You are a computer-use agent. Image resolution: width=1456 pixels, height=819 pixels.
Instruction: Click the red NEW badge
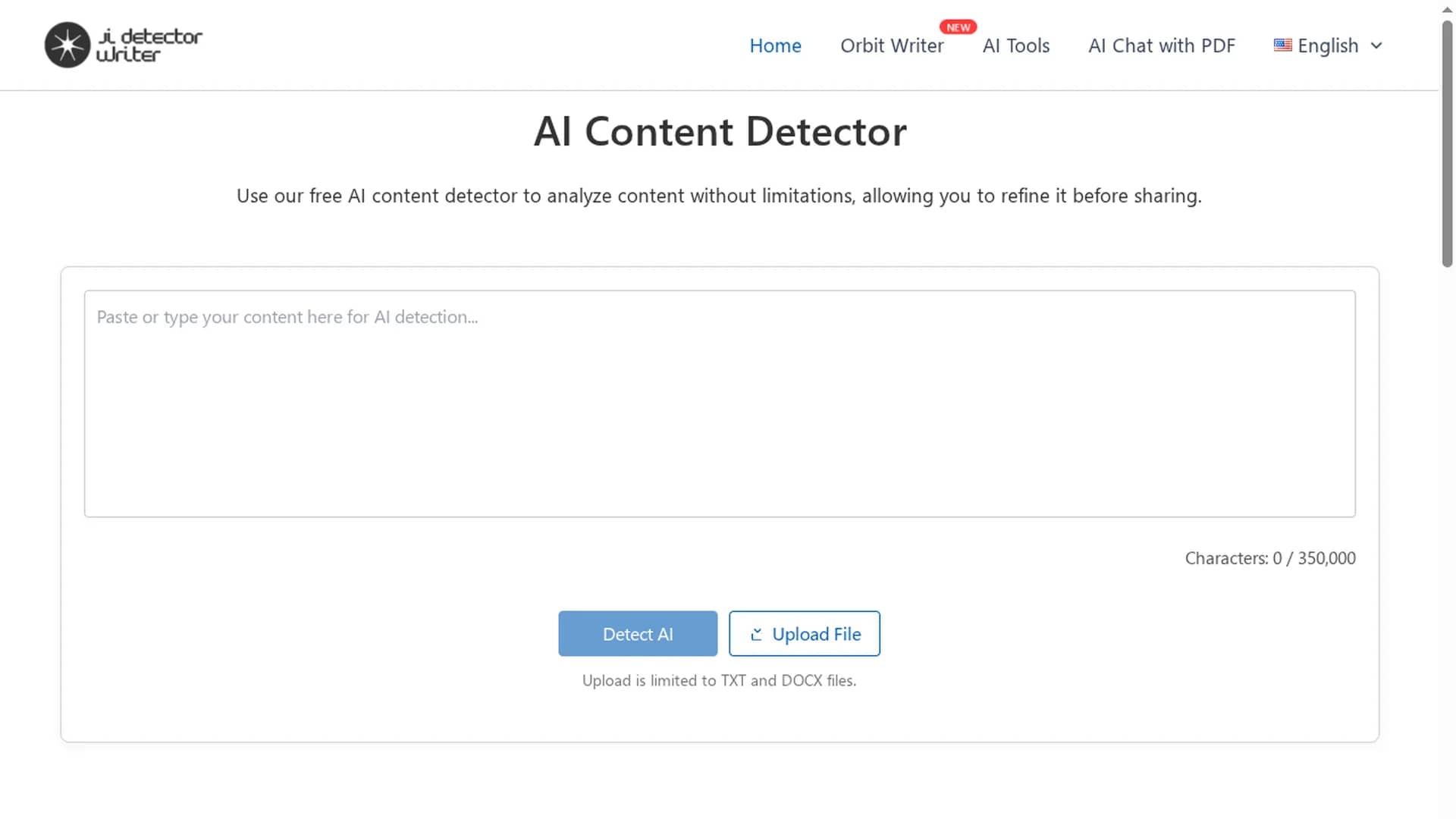click(x=958, y=27)
